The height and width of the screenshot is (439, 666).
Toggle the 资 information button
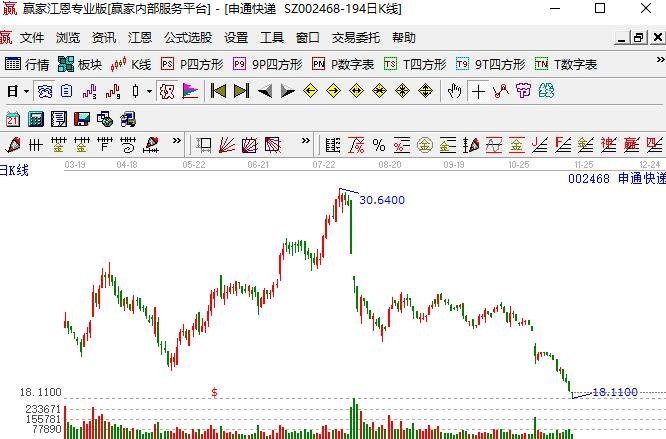(45, 91)
